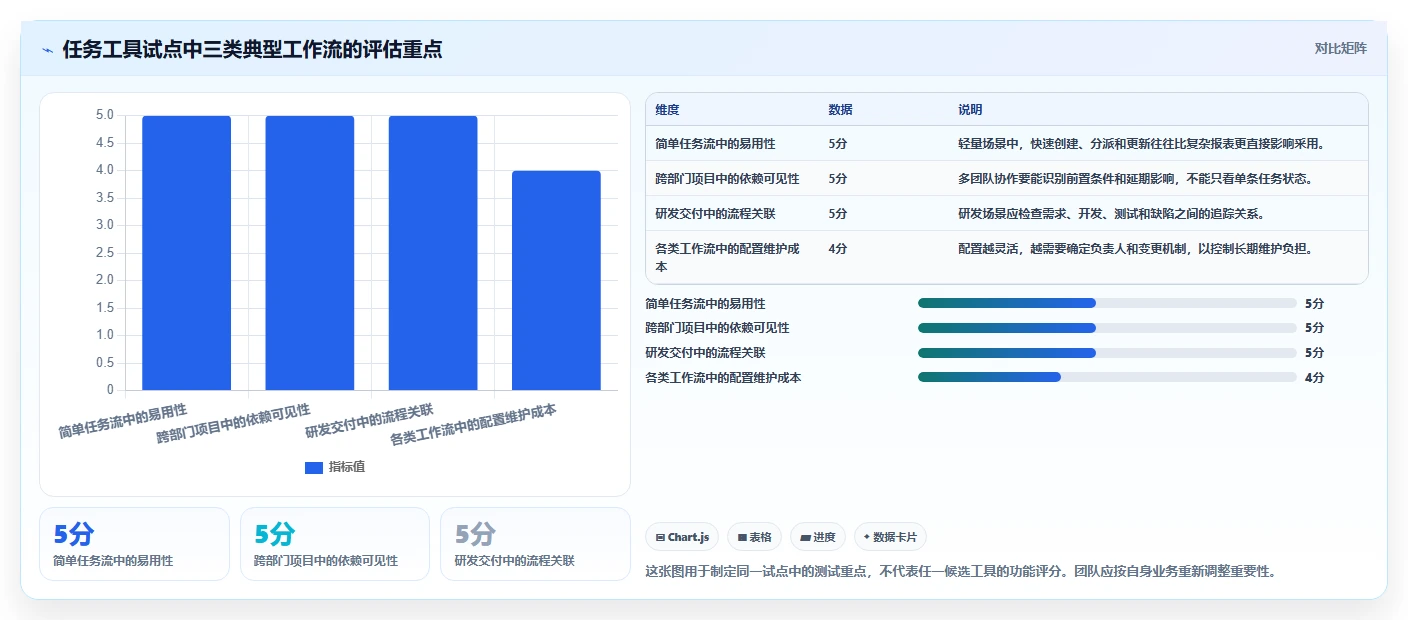This screenshot has width=1408, height=620.
Task: Click the 简单任务流中的易用性 chart bar
Action: click(x=186, y=253)
